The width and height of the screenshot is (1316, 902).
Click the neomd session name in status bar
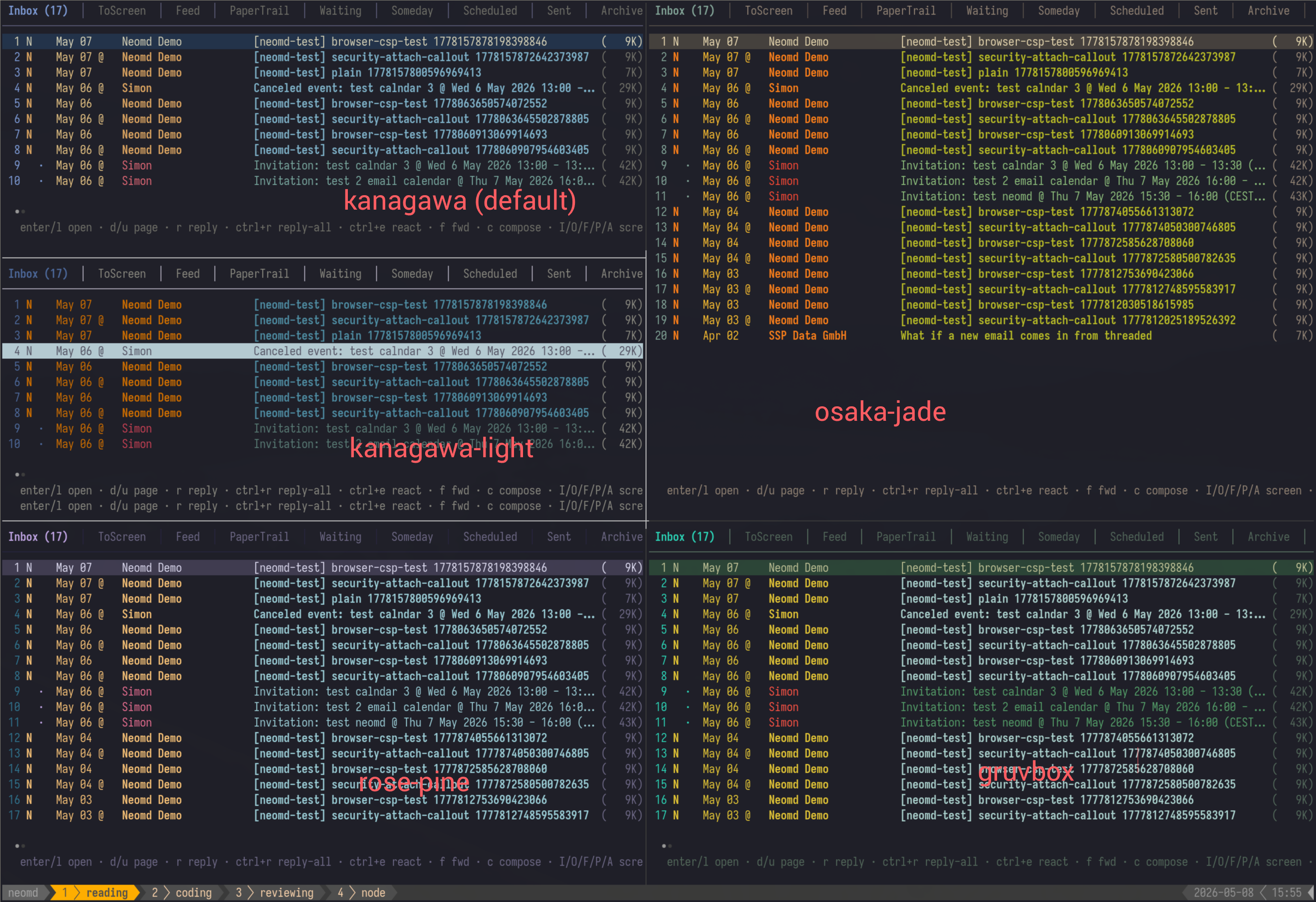[x=23, y=893]
